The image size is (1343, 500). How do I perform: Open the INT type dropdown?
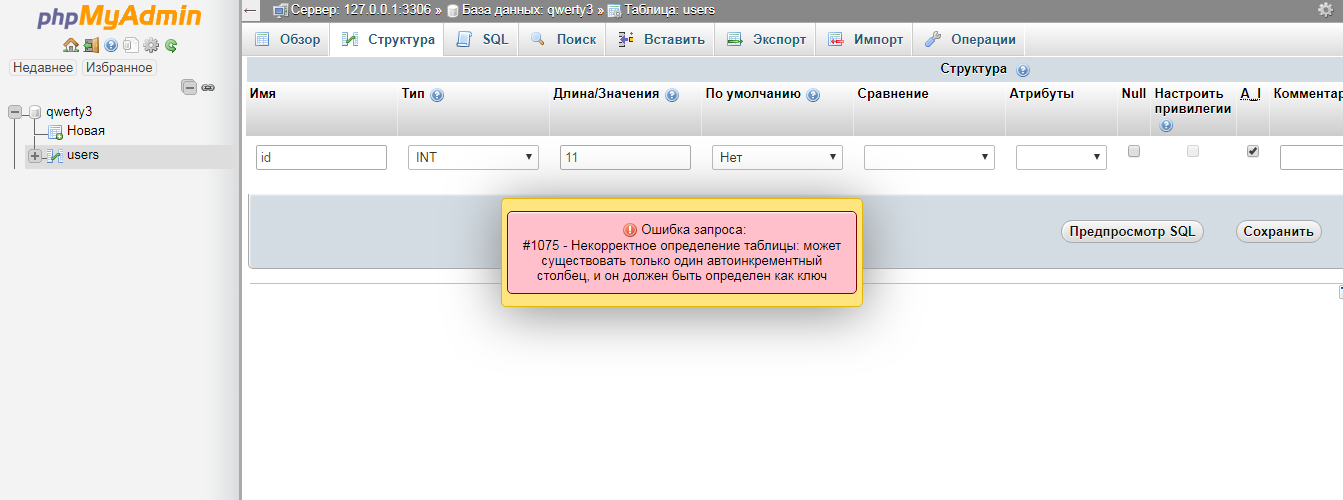point(473,157)
